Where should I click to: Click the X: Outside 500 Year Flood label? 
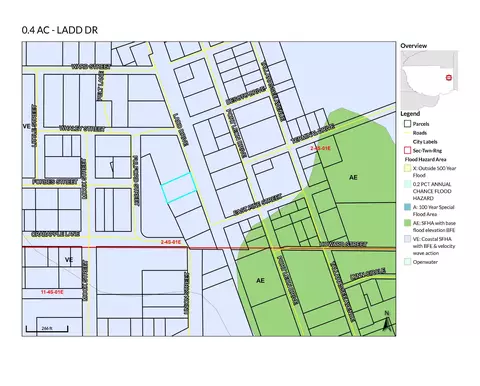click(x=434, y=172)
